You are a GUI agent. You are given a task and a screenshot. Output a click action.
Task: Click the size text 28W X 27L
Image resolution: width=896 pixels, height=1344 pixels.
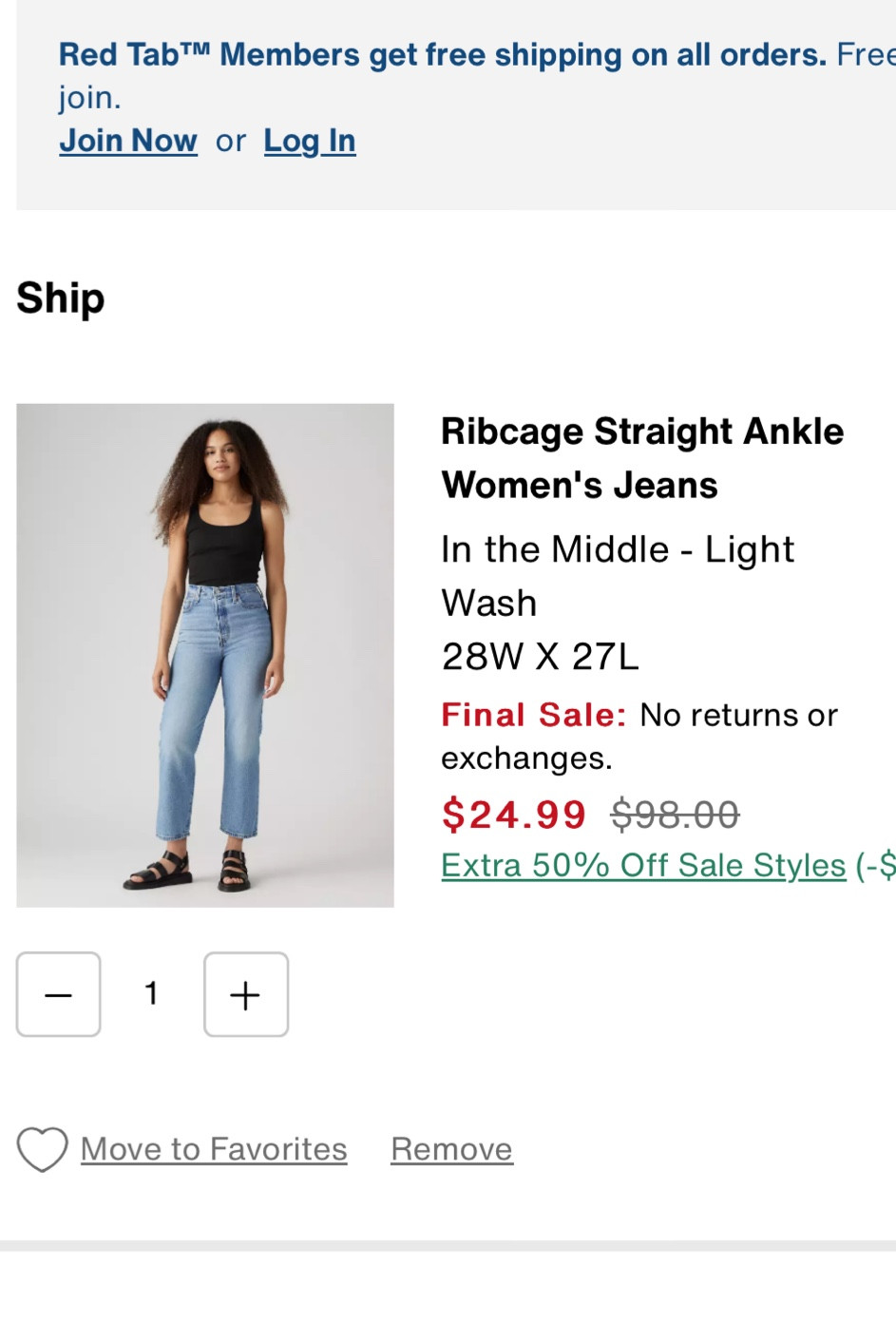pyautogui.click(x=540, y=655)
